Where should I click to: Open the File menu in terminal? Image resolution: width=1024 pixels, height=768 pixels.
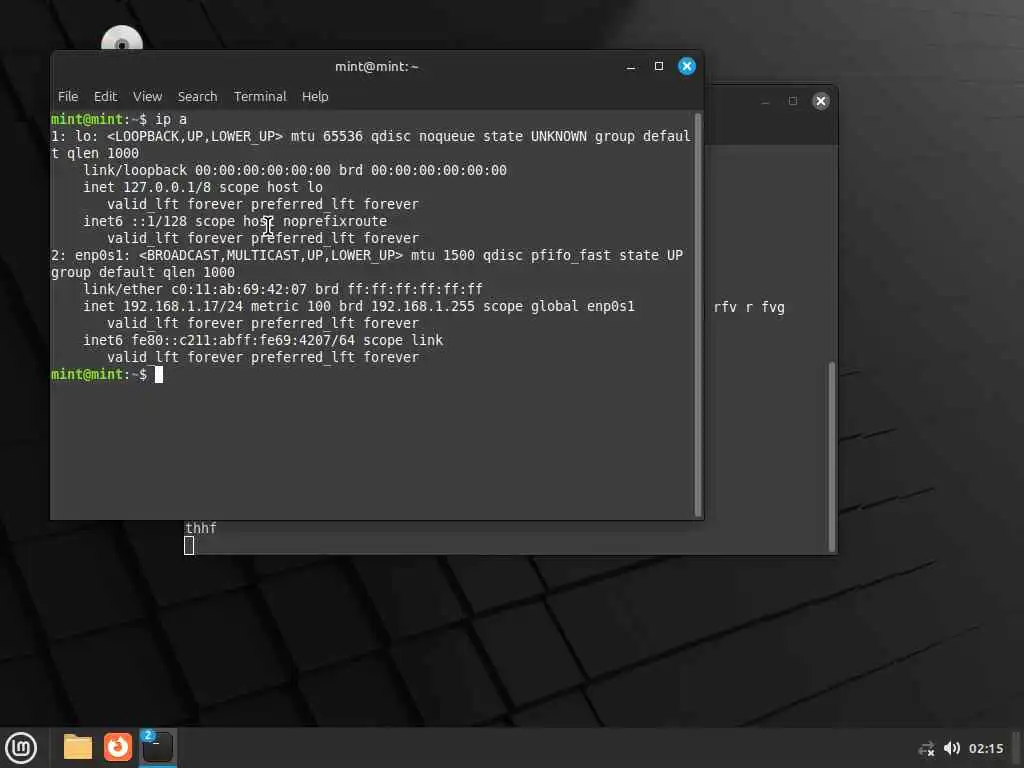(x=68, y=97)
